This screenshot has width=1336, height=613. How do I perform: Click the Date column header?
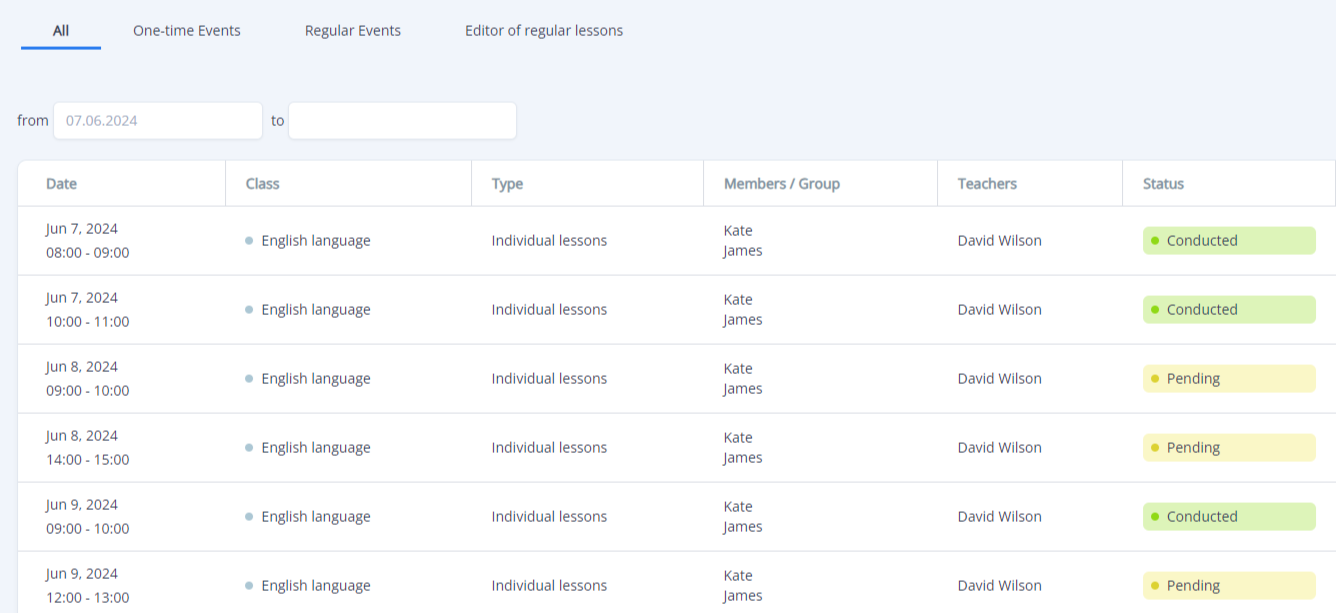click(x=61, y=184)
